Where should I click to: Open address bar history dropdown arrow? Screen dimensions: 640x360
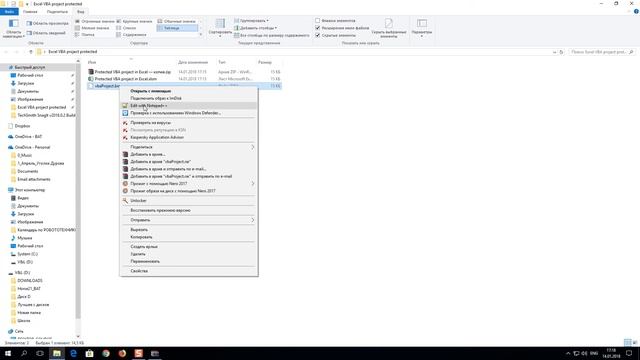554,52
